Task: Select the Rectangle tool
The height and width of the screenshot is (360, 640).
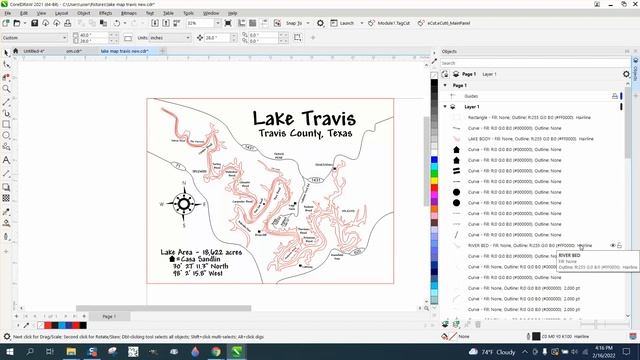Action: tap(6, 124)
